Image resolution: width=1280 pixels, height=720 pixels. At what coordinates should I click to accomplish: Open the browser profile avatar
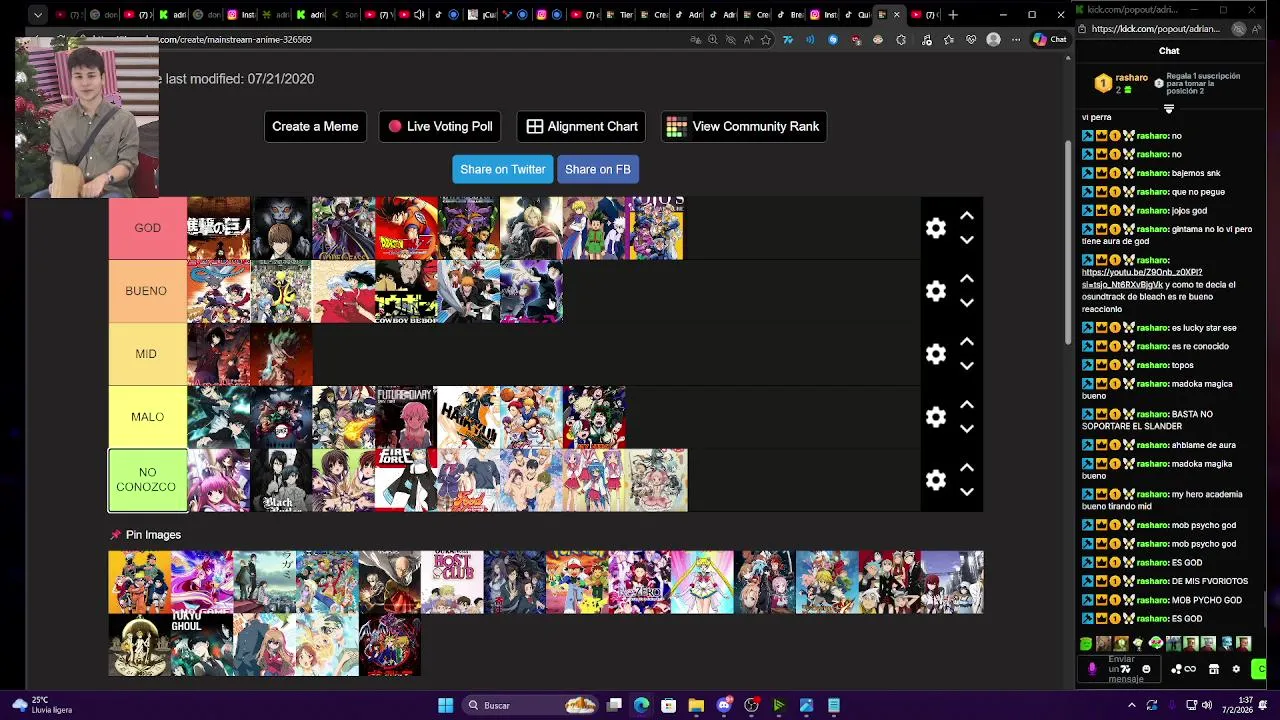(993, 40)
